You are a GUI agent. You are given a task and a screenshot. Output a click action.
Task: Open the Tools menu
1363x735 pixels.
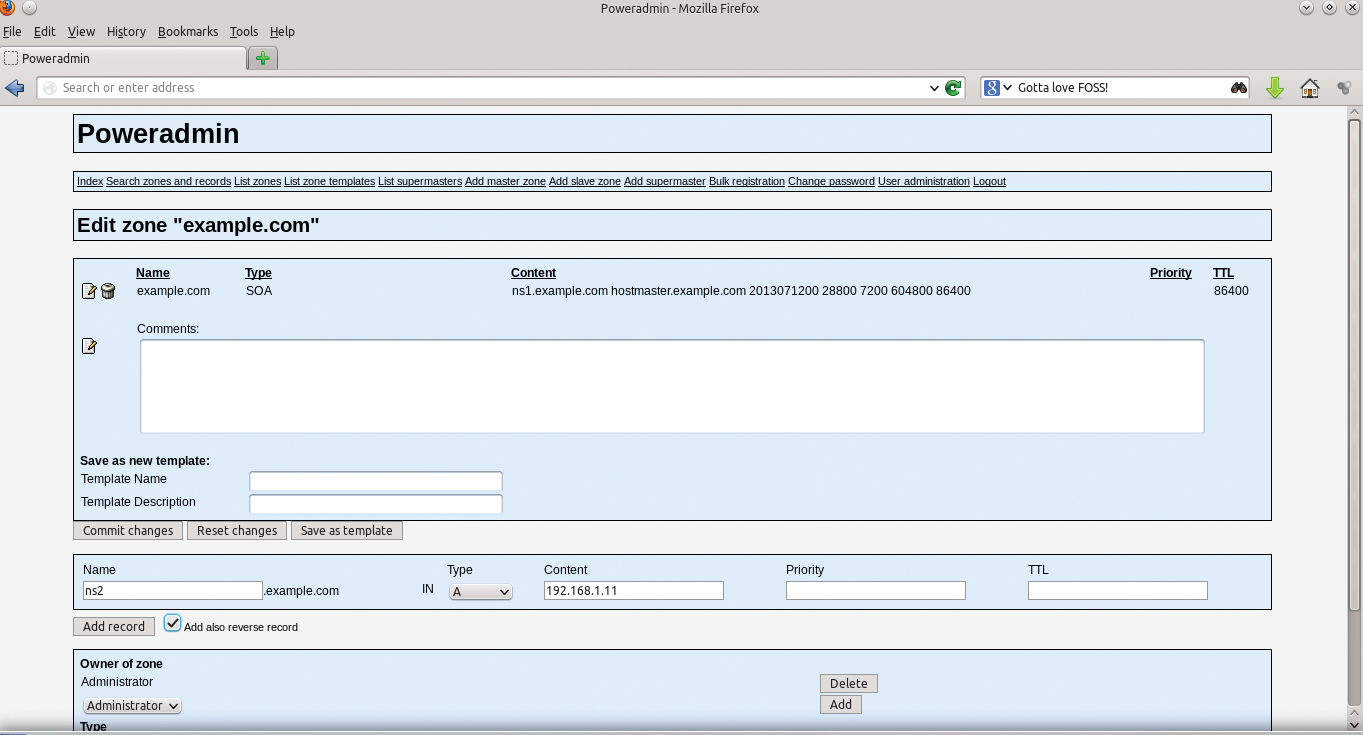(243, 31)
